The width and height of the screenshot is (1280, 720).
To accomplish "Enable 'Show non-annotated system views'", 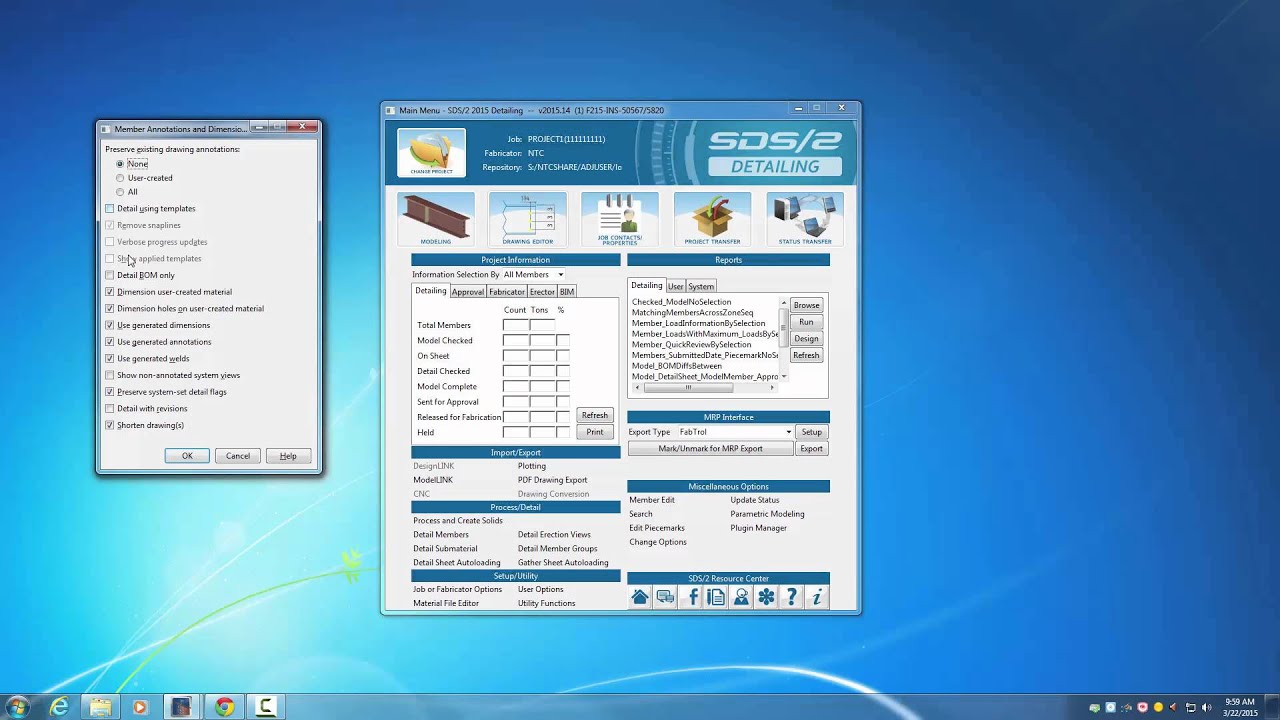I will [110, 375].
